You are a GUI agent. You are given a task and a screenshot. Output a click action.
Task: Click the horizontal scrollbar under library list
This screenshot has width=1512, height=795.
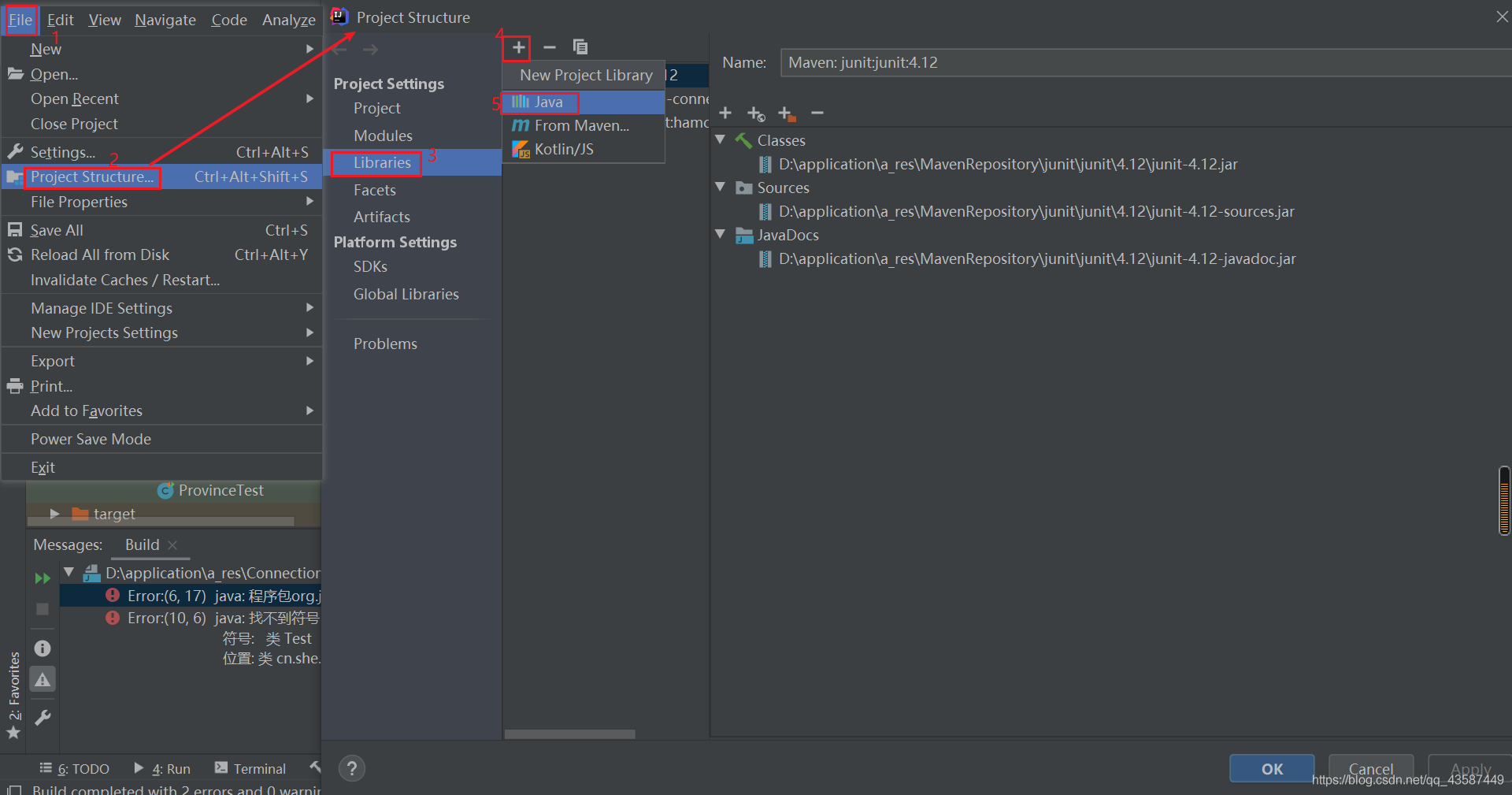click(569, 734)
